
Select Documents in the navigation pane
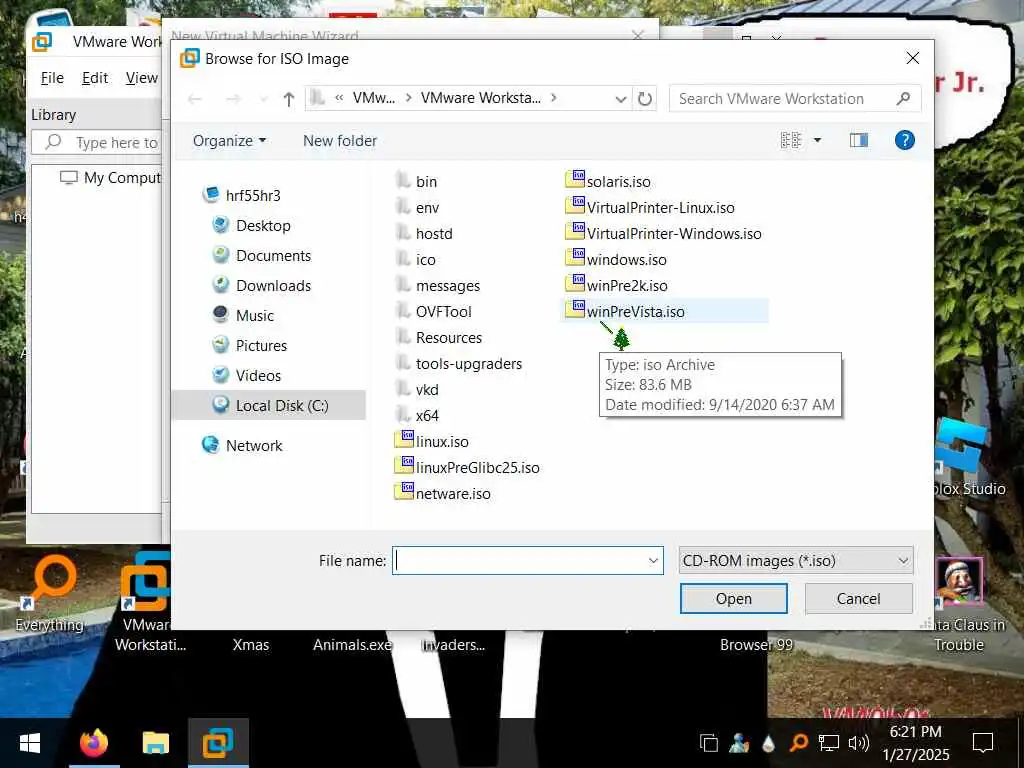coord(273,255)
